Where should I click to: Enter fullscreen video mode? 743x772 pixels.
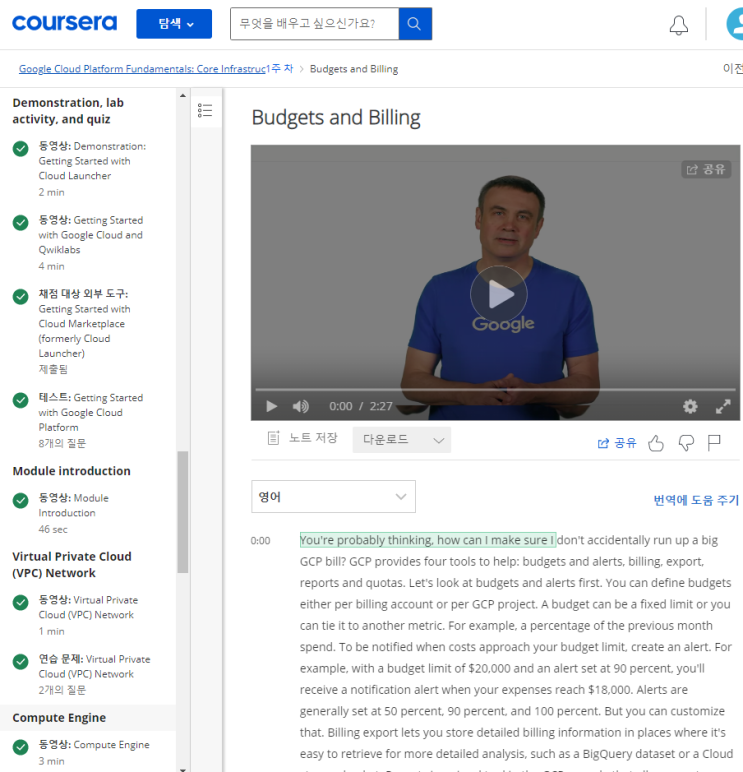tap(723, 406)
